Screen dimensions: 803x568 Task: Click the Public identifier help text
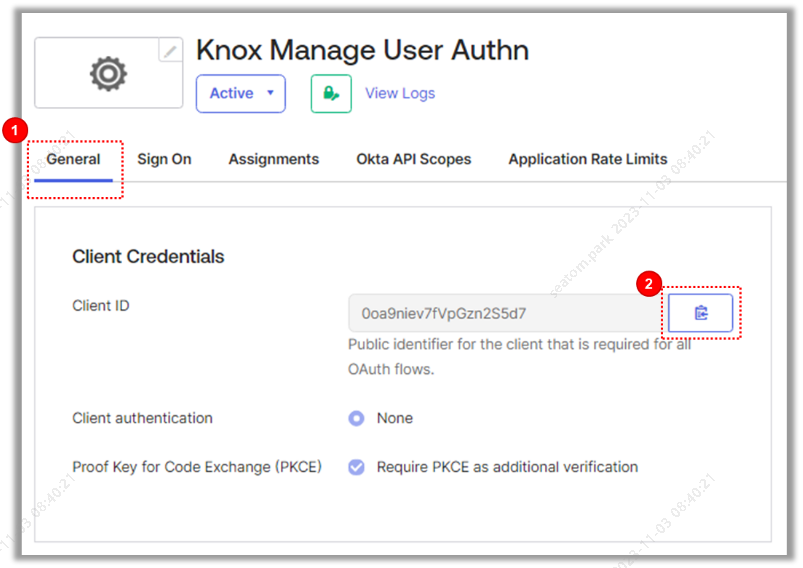pos(519,357)
